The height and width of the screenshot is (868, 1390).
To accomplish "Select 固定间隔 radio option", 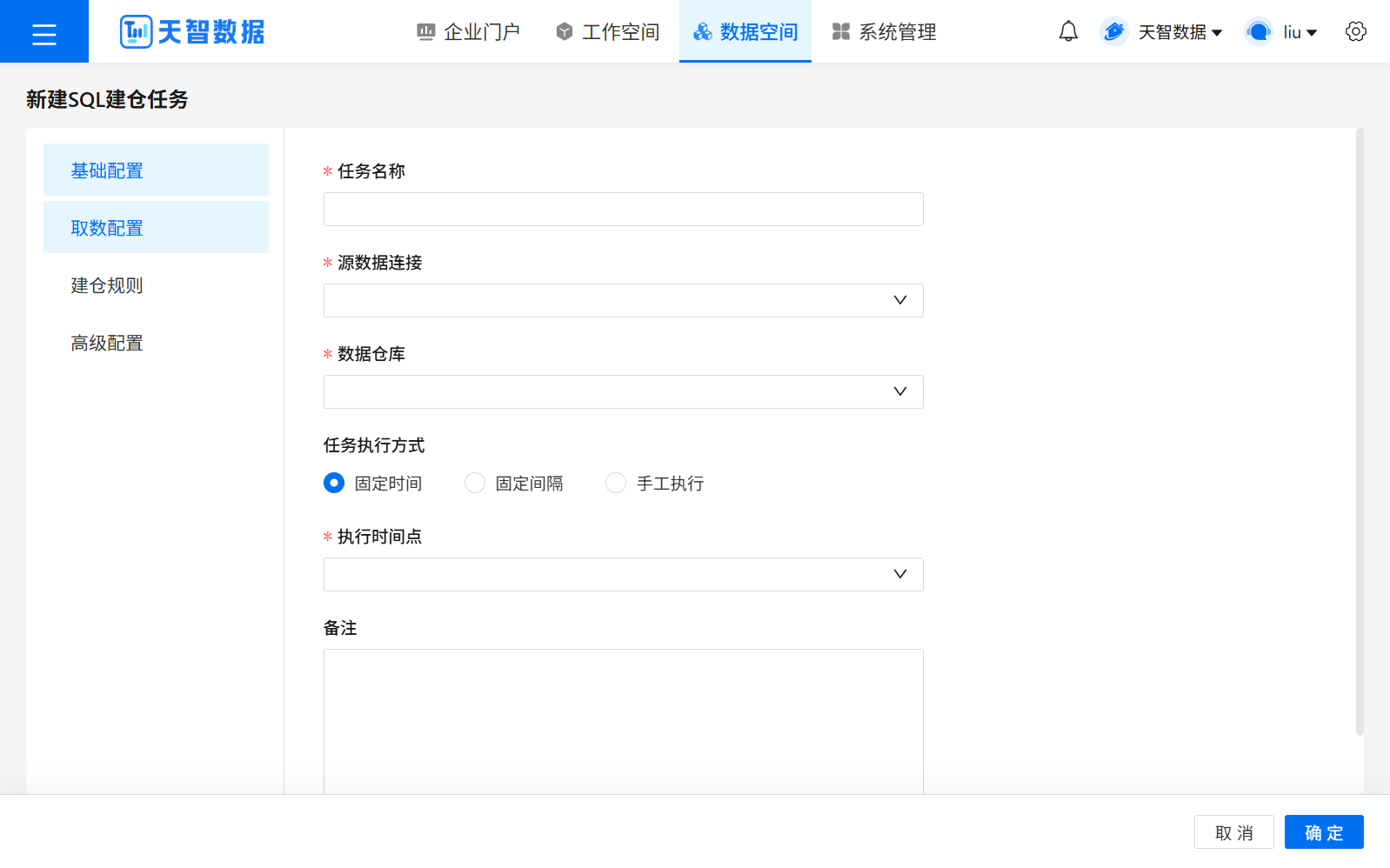I will (475, 483).
